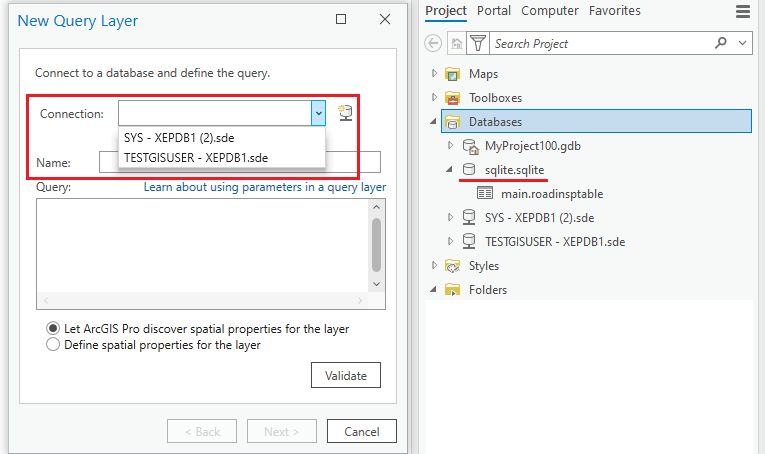The image size is (766, 454).
Task: Click the Next button
Action: click(281, 432)
